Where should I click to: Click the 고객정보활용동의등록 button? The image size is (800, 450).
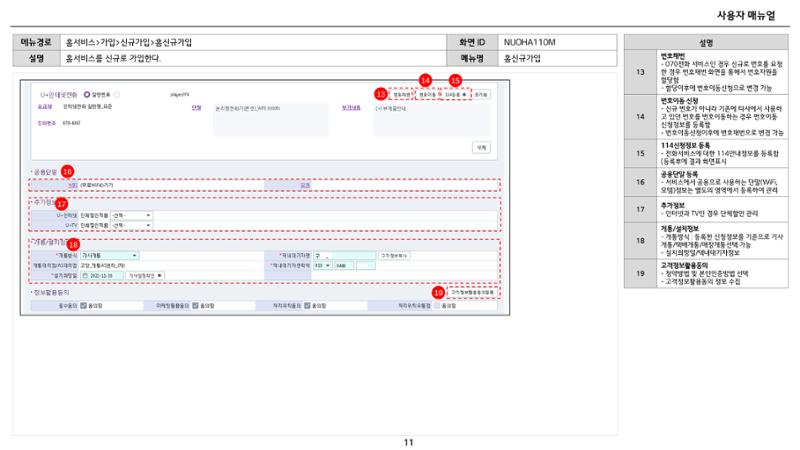tap(472, 292)
